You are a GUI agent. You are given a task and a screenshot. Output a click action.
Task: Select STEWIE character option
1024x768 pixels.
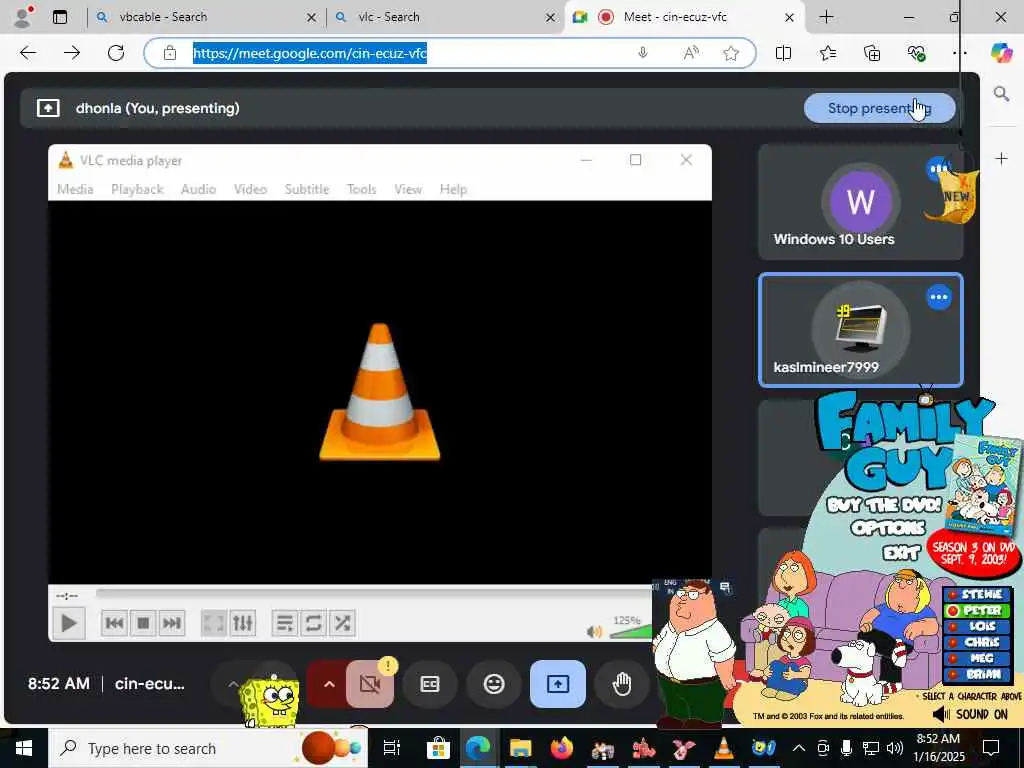point(978,594)
